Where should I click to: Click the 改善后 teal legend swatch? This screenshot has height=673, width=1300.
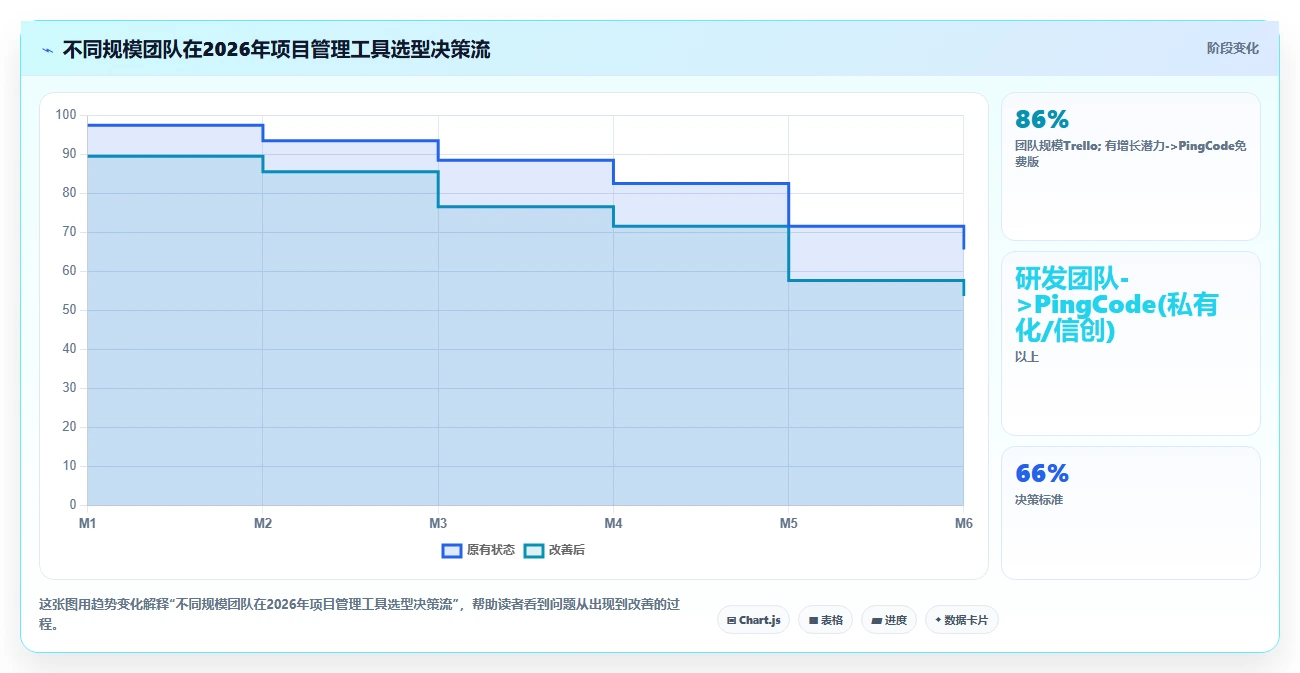tap(534, 550)
